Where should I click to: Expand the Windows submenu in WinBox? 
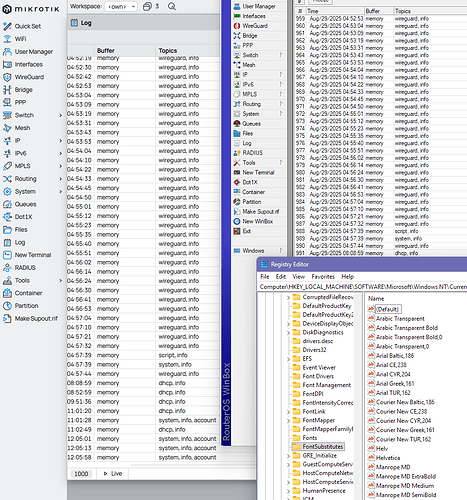point(281,250)
